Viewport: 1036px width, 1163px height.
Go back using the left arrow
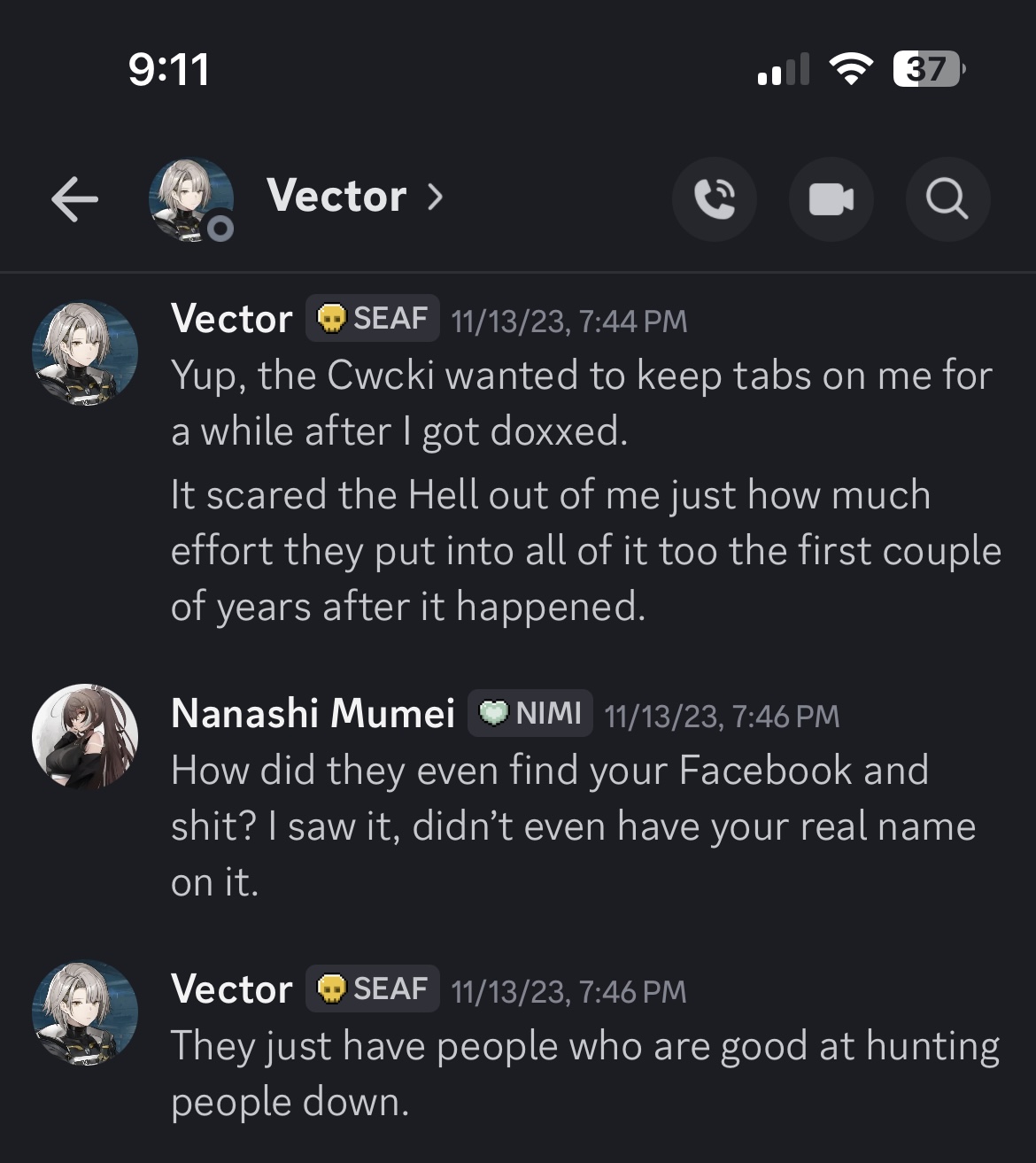coord(74,198)
